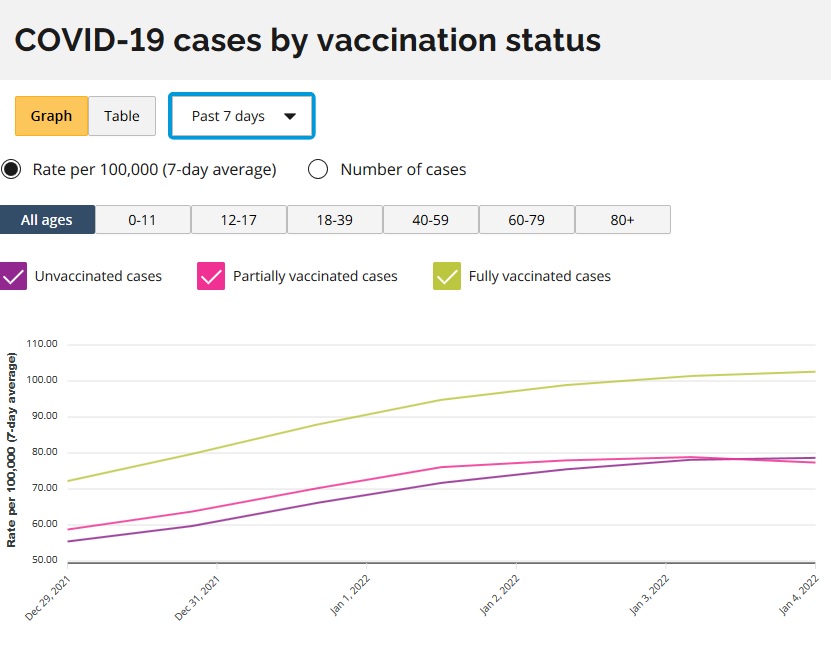
Task: Switch to the Table view
Action: click(122, 116)
